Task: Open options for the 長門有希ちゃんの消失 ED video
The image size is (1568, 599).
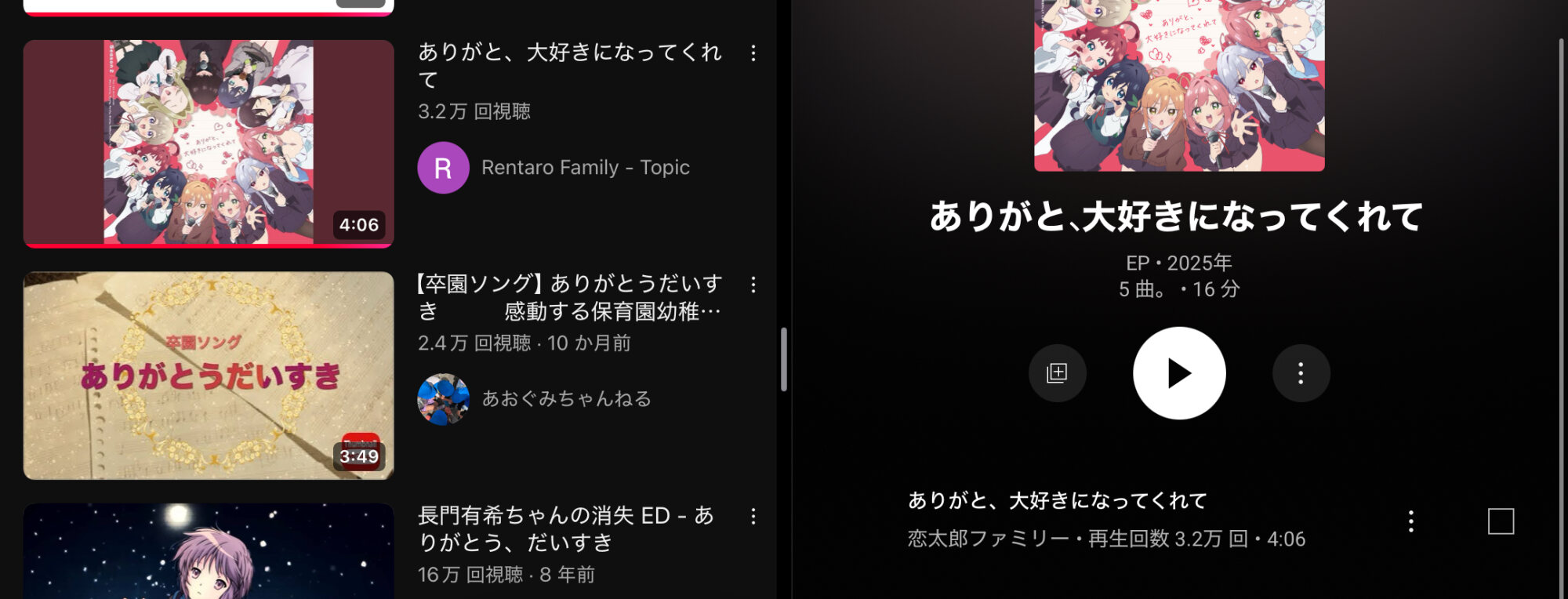Action: click(753, 516)
